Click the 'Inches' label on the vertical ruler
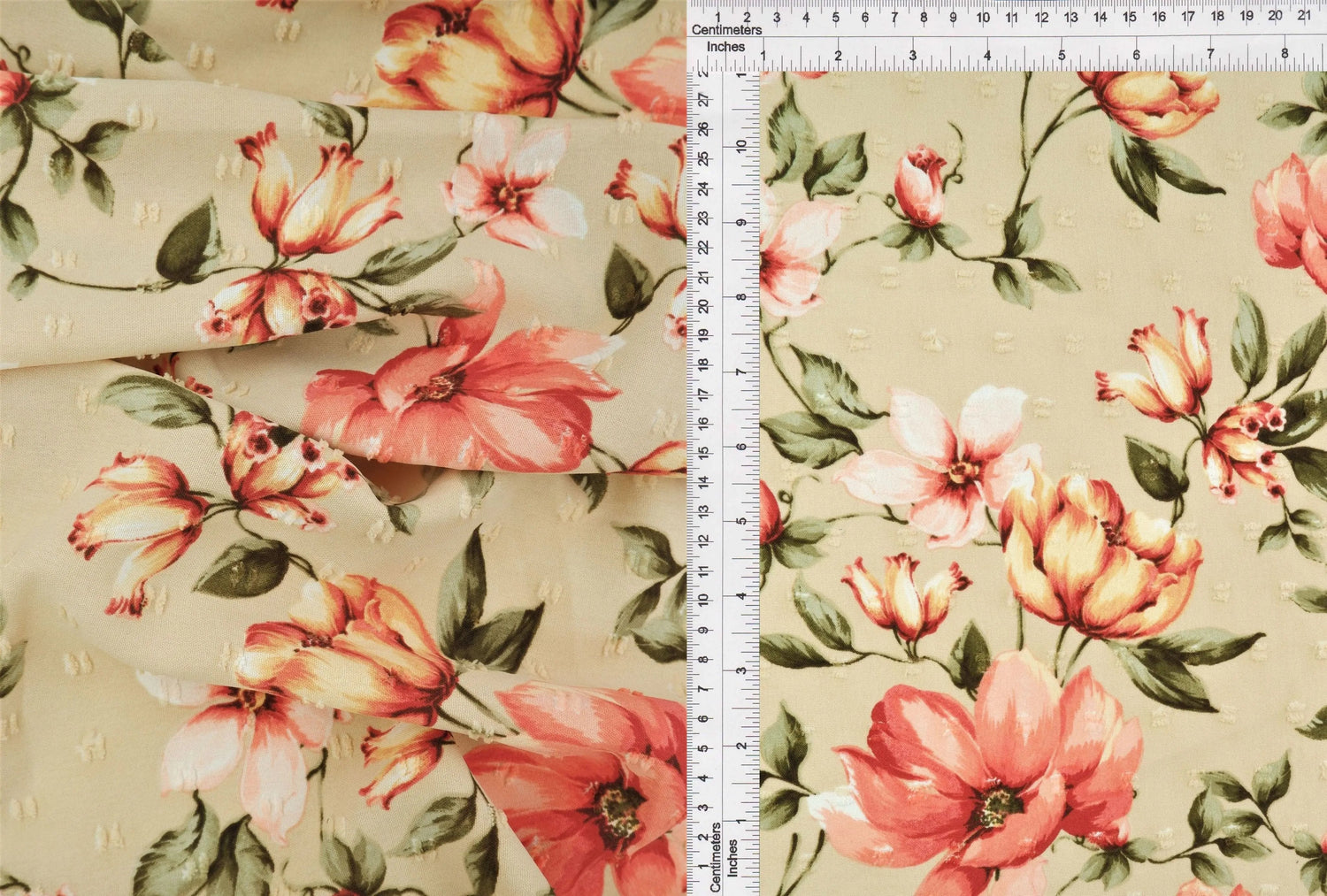1327x896 pixels. (x=733, y=859)
